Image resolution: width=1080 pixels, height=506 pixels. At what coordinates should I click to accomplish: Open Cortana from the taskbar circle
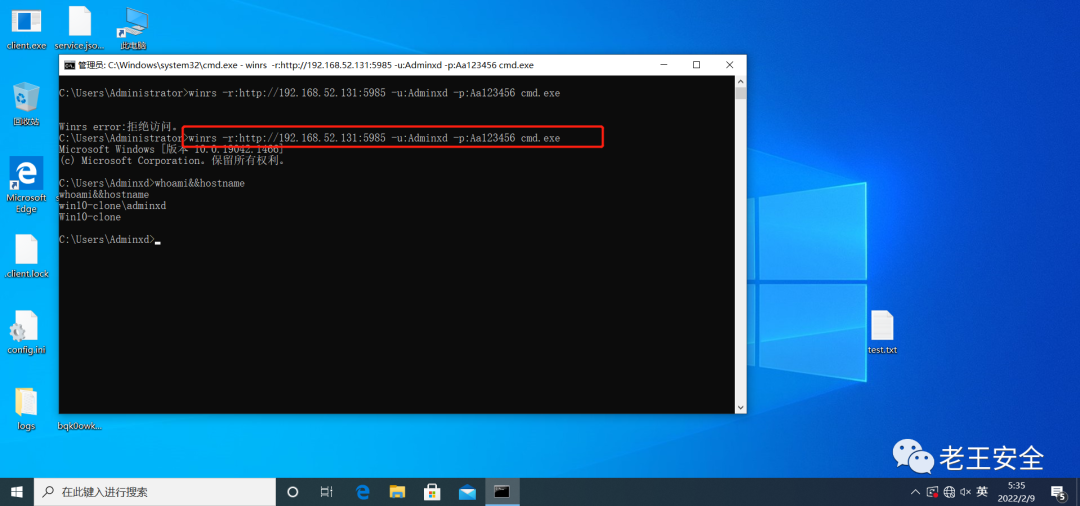point(293,492)
